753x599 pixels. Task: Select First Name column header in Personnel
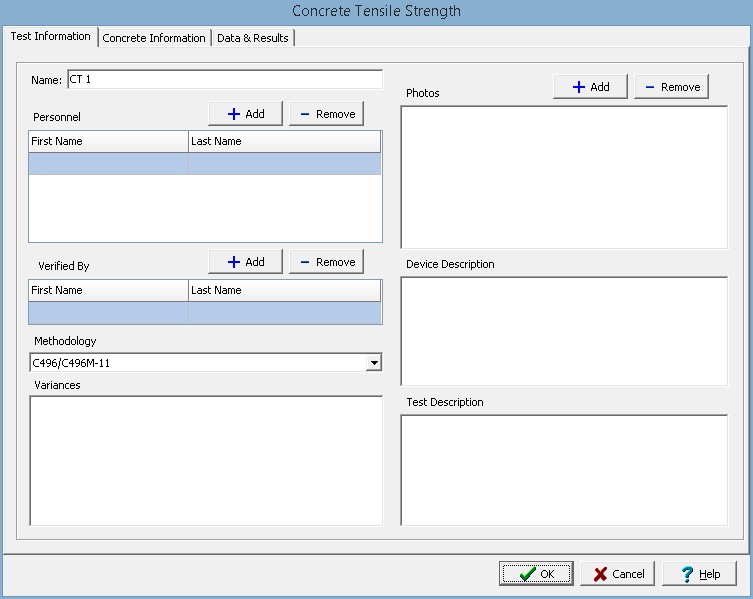coord(108,141)
